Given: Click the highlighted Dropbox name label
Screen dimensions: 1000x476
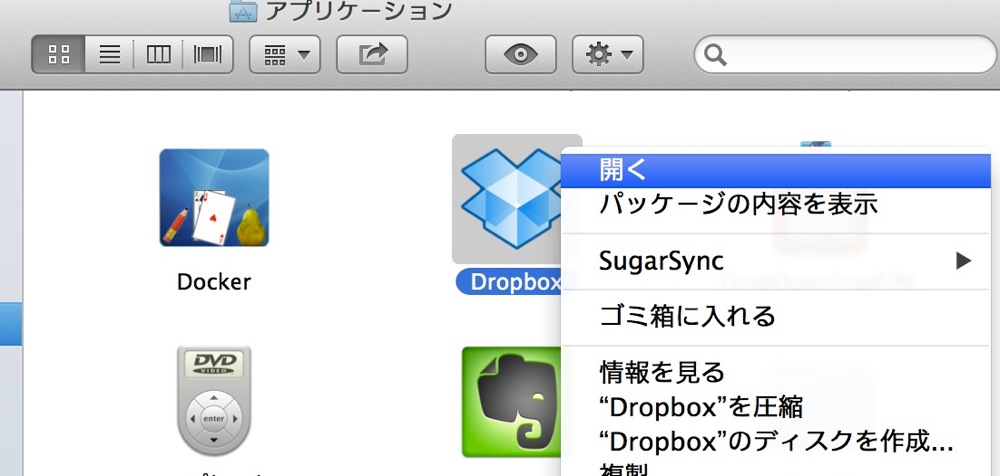Looking at the screenshot, I should click(509, 281).
